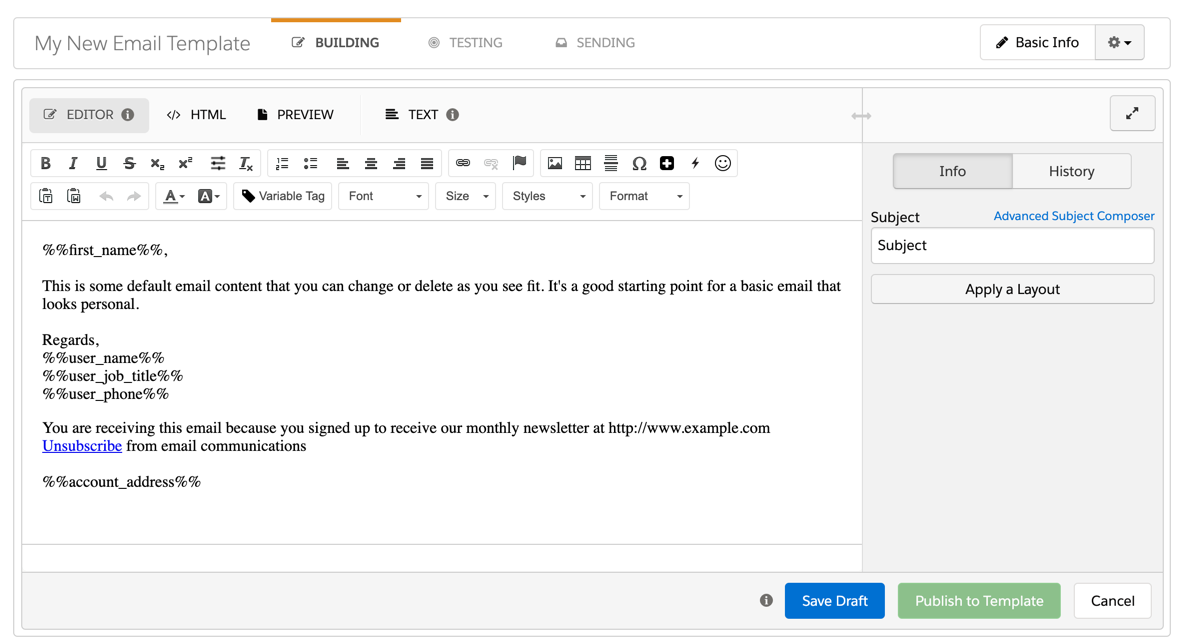Open the Advanced Subject Composer link
Viewport: 1183px width, 639px height.
pyautogui.click(x=1073, y=216)
